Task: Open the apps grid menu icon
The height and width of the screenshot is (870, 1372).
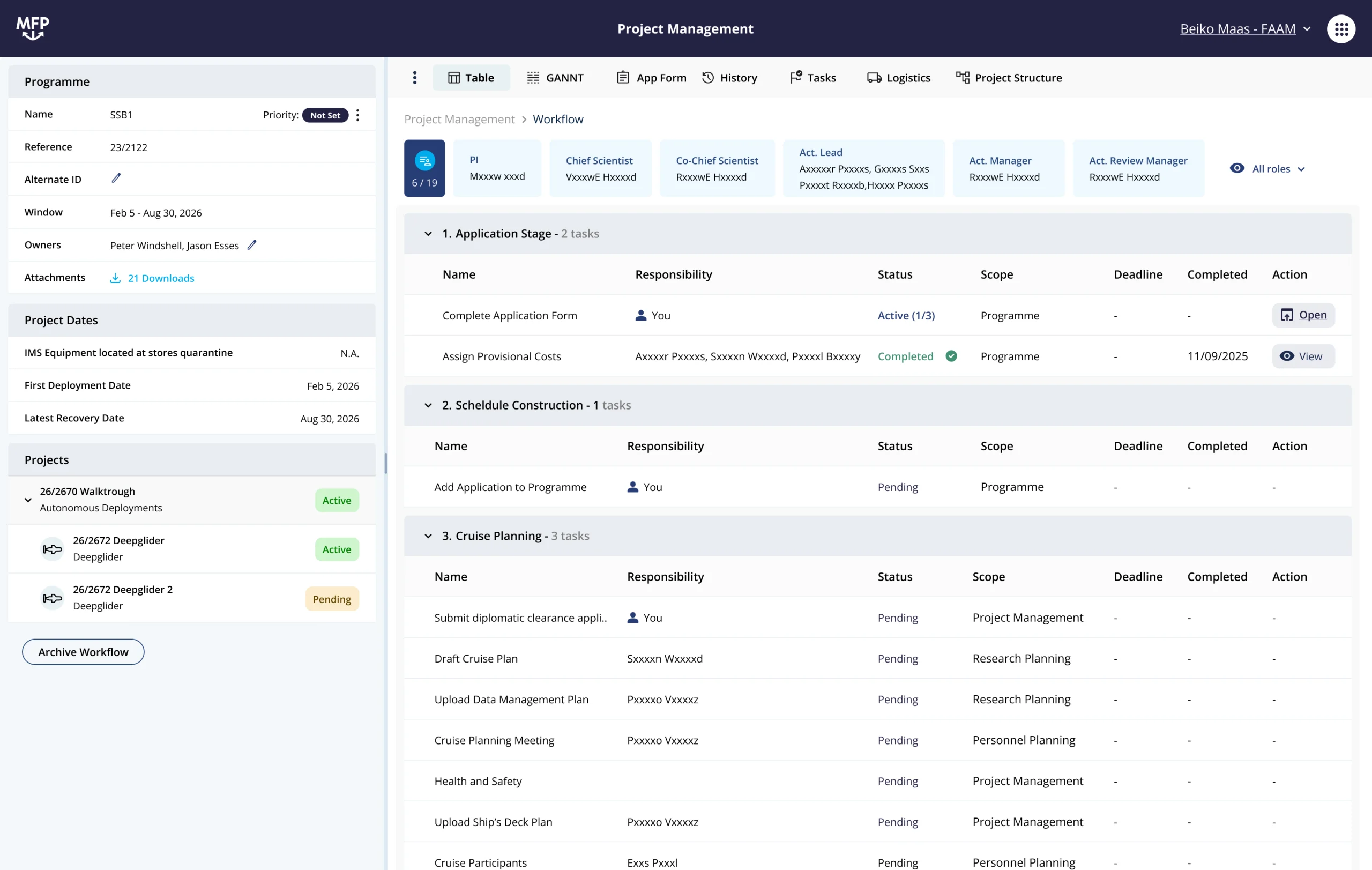Action: [x=1341, y=28]
